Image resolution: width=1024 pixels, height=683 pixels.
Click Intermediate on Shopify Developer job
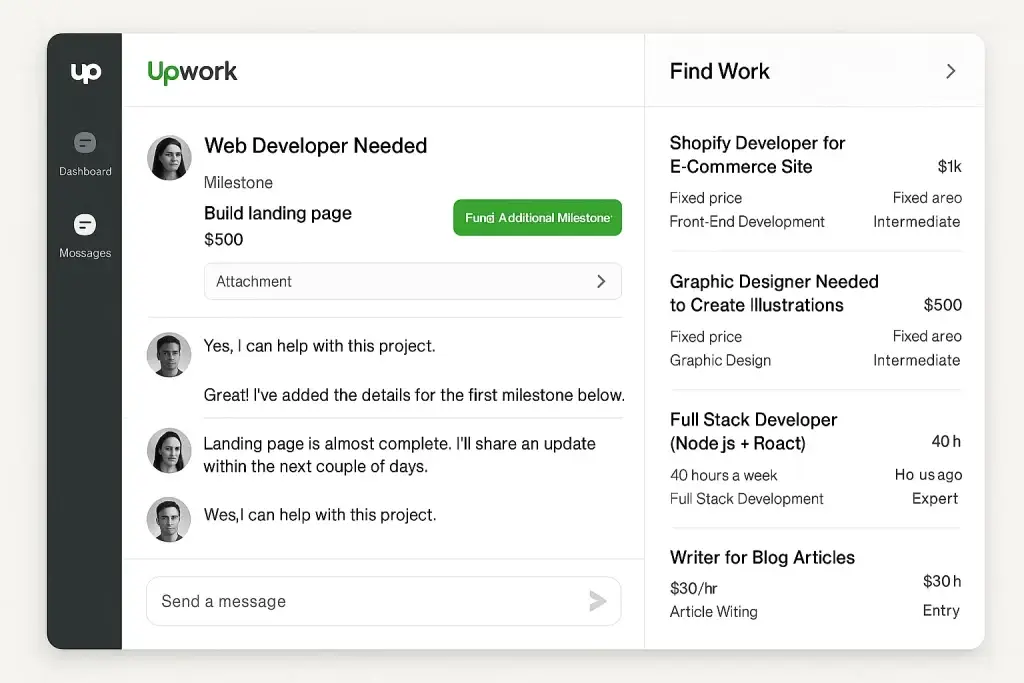(917, 222)
